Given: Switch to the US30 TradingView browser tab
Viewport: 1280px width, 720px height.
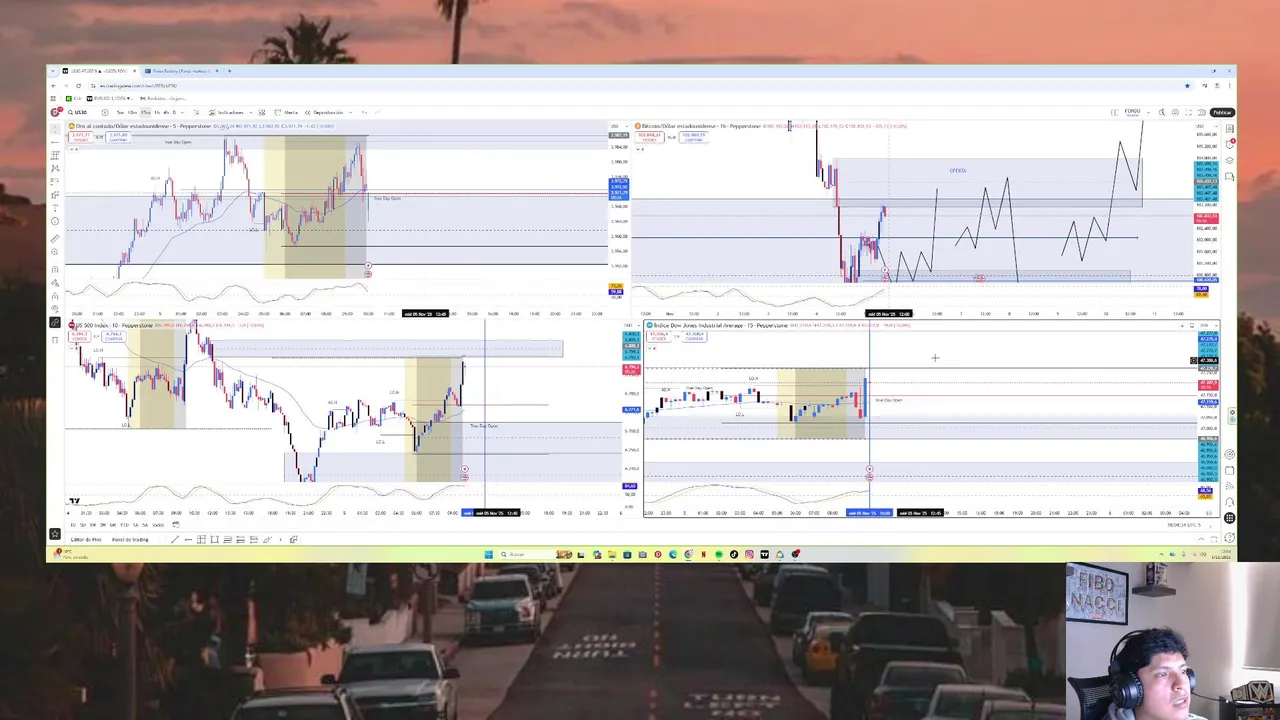Looking at the screenshot, I should [x=99, y=71].
